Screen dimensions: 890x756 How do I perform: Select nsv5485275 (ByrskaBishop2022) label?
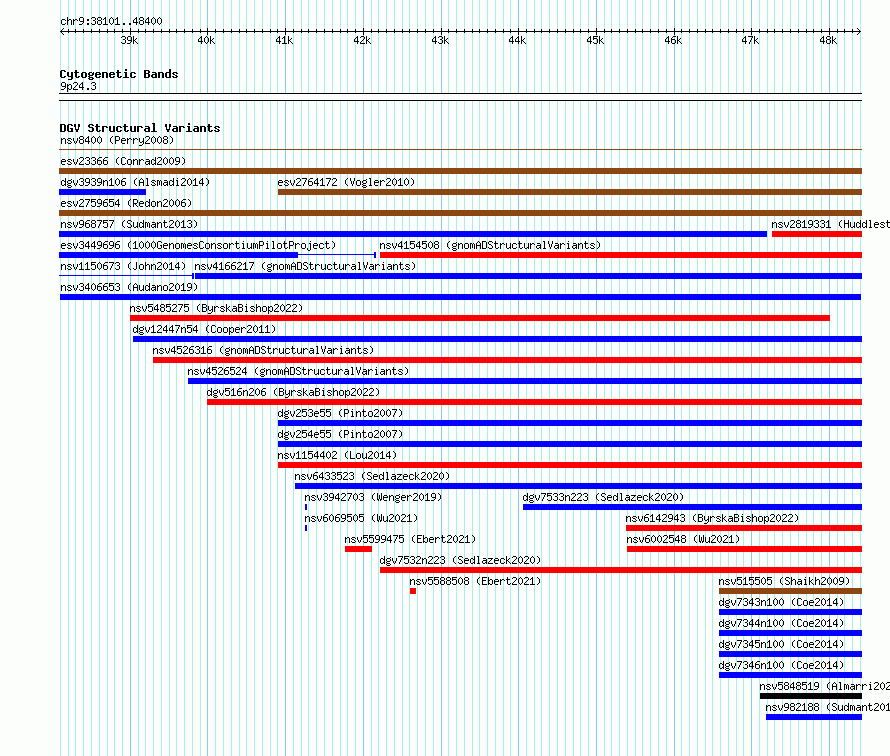[216, 308]
